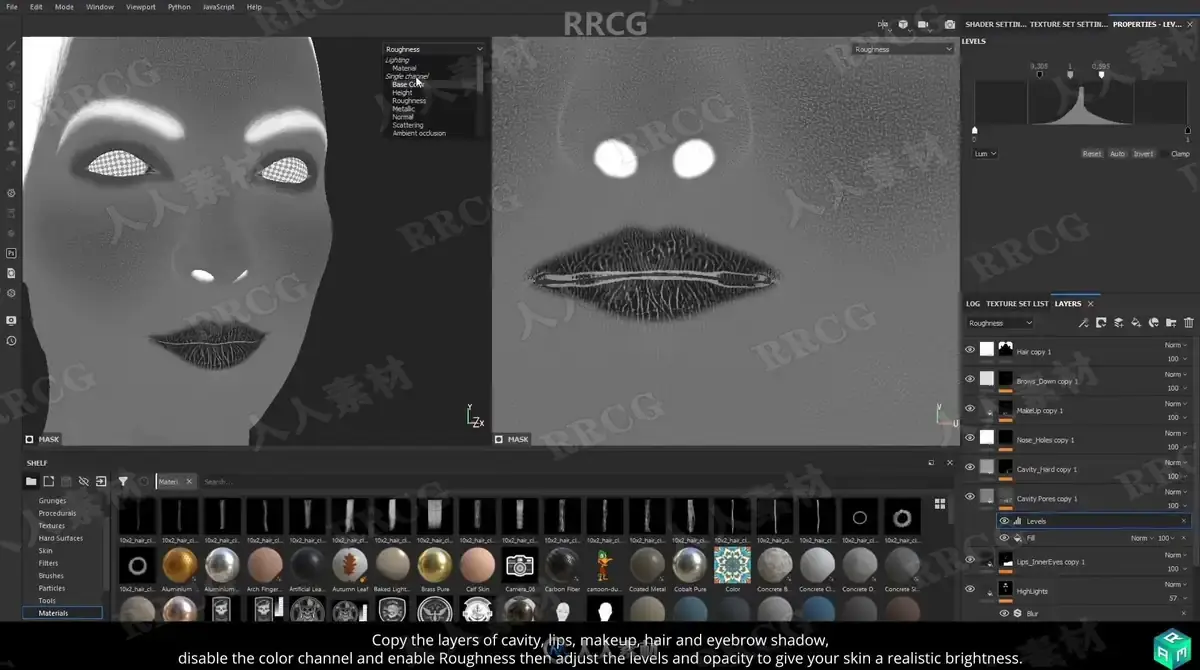Open blend mode dropdown of Fill effect
This screenshot has width=1200, height=670.
(1141, 538)
